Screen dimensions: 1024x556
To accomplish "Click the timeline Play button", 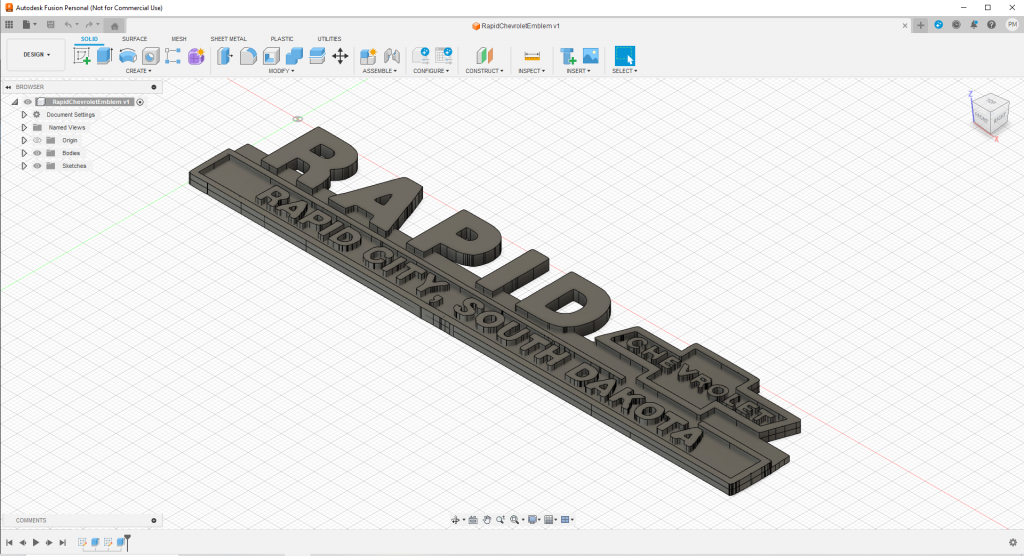I will pos(36,542).
